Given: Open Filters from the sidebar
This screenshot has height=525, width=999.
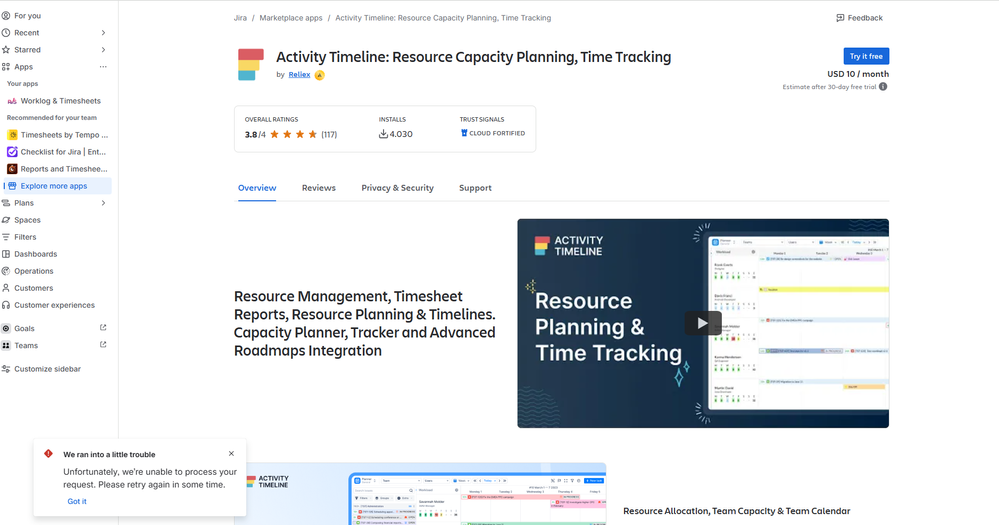Looking at the screenshot, I should [25, 237].
